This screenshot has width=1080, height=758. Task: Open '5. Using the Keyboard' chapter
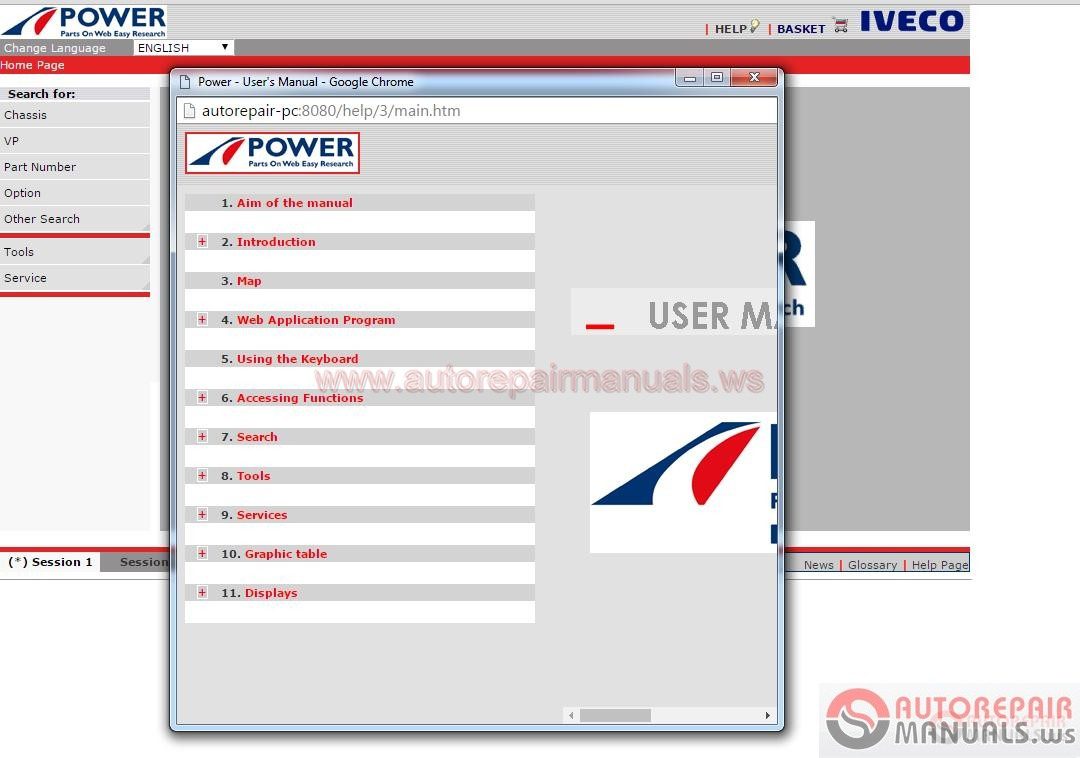[x=298, y=359]
